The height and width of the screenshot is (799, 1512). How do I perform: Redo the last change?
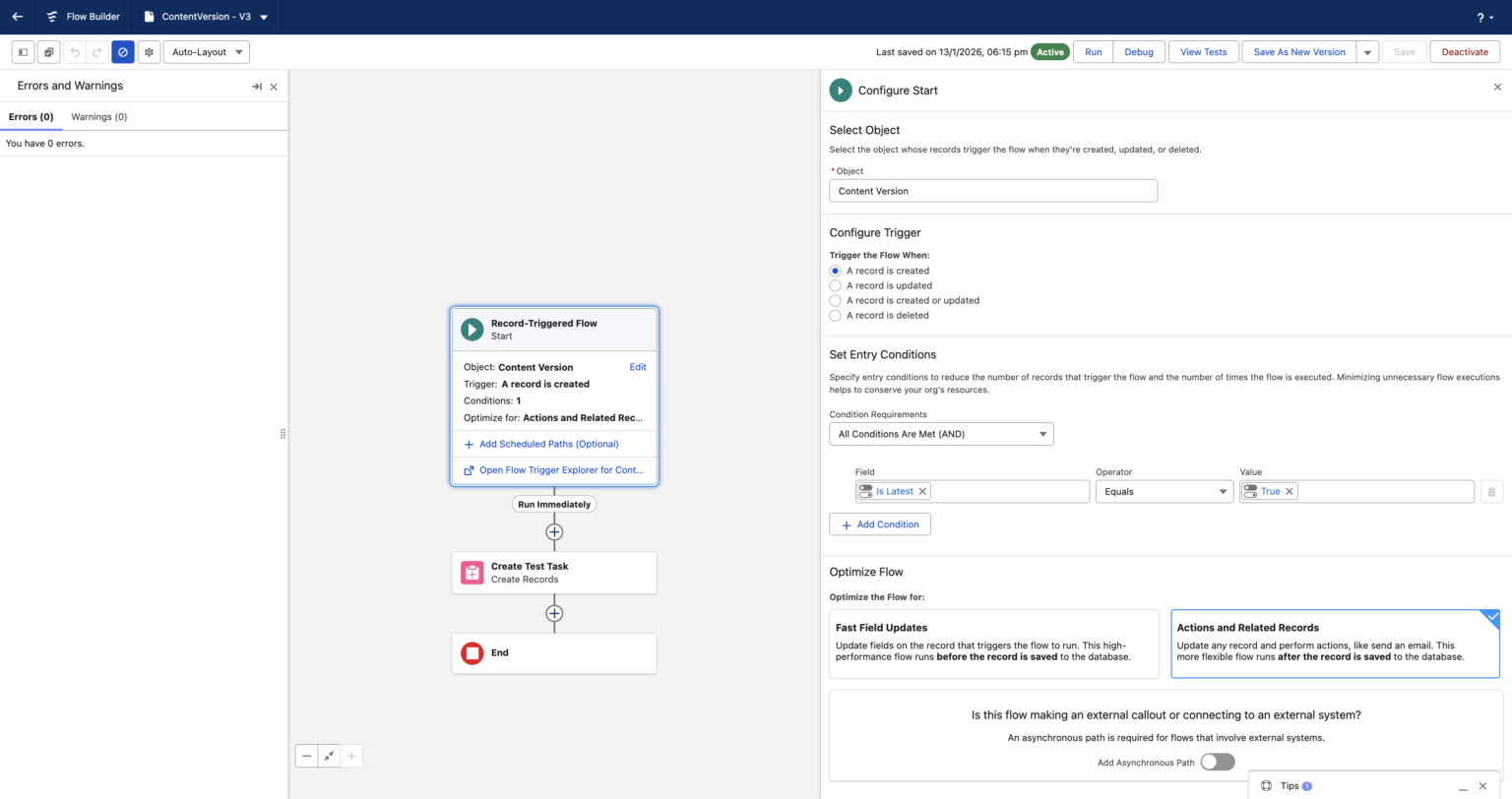tap(97, 52)
